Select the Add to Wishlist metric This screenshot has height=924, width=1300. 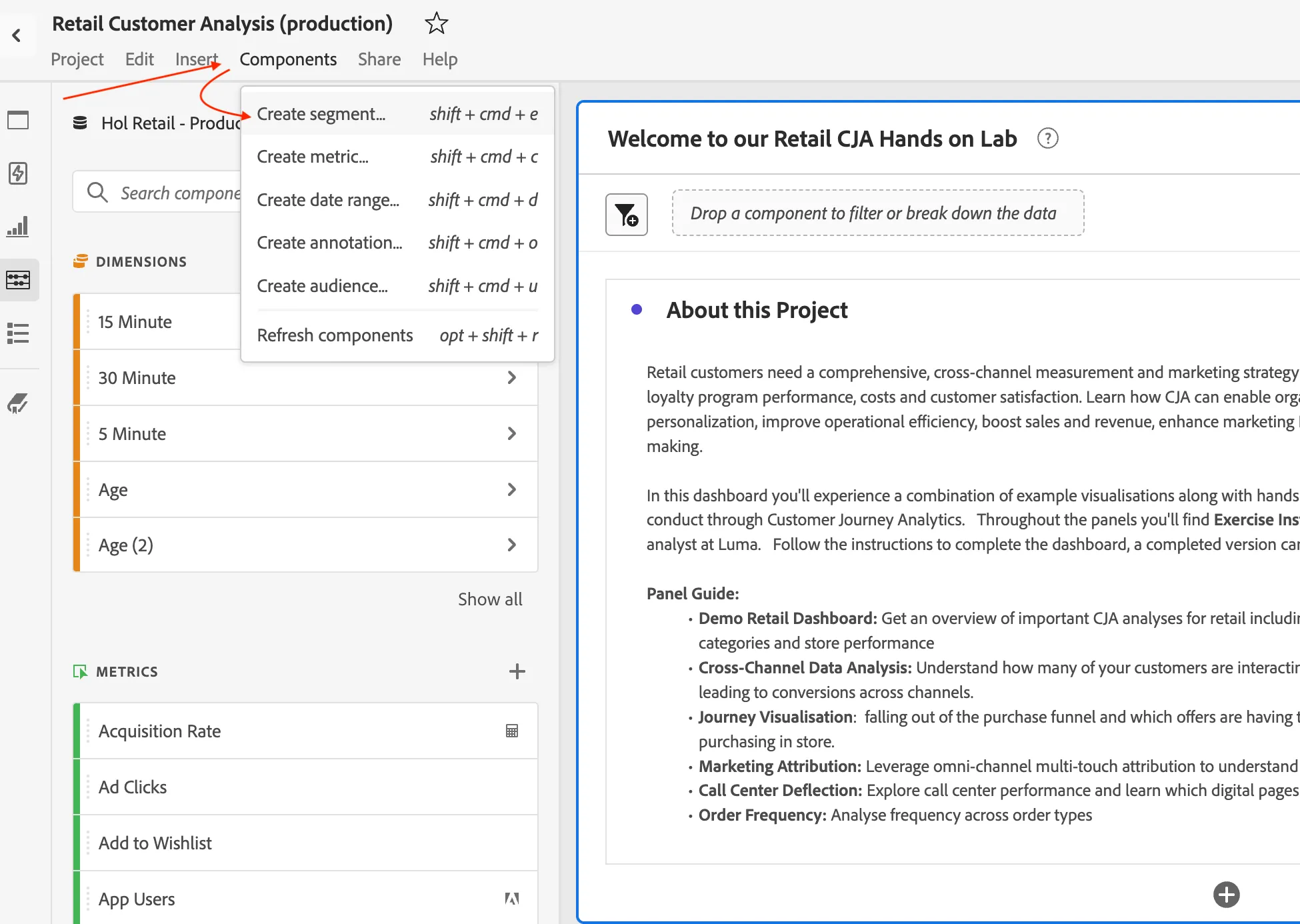coord(305,843)
